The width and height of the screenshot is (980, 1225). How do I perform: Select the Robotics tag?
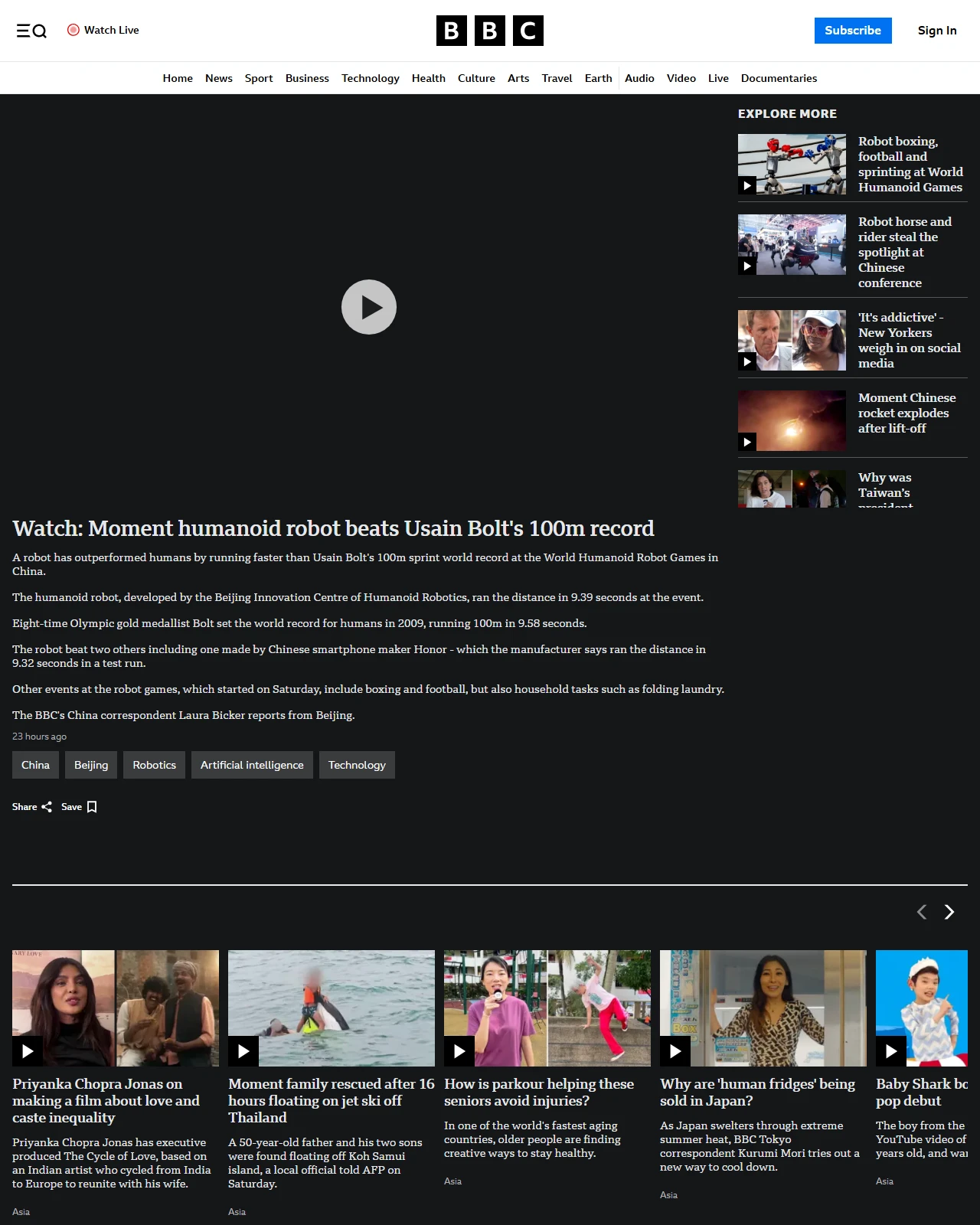coord(155,765)
